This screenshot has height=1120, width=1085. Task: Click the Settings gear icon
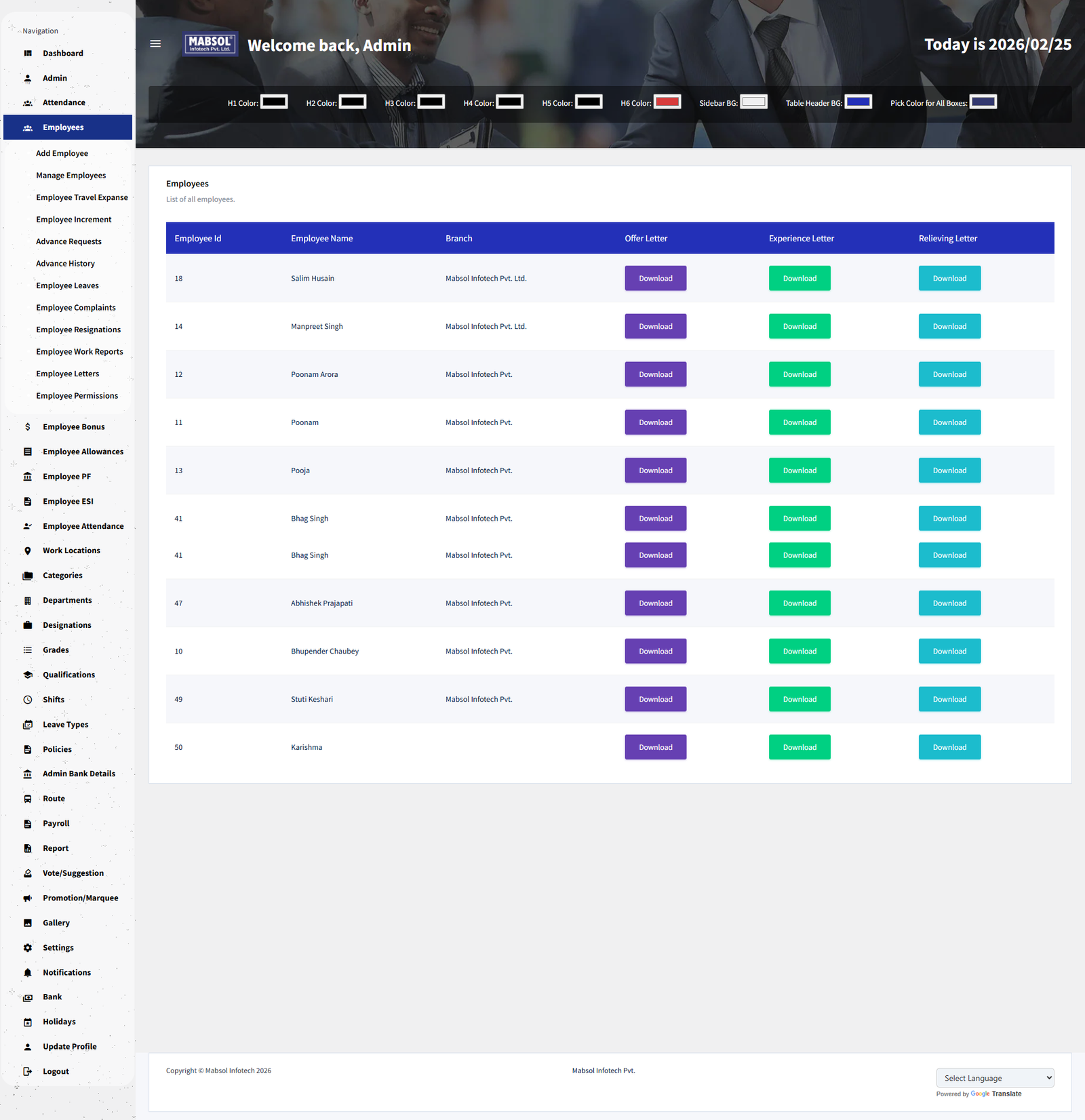(x=28, y=948)
